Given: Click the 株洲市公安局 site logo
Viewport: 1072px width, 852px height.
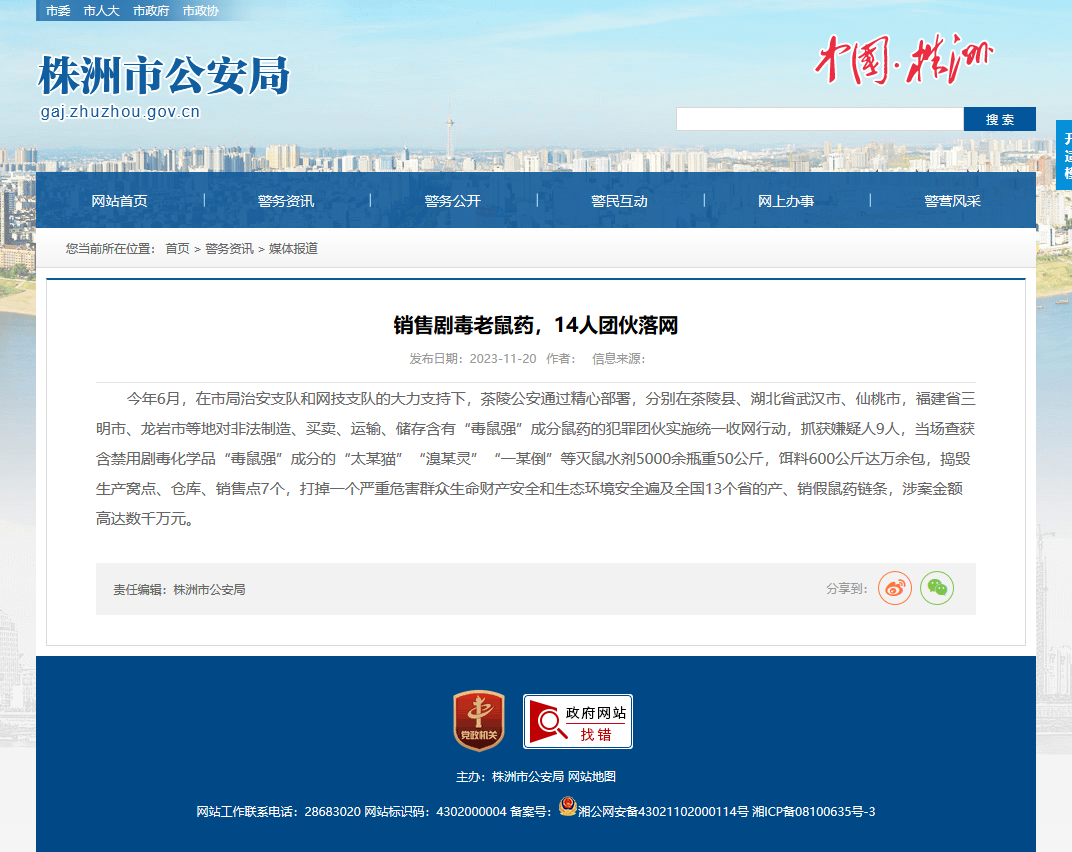Looking at the screenshot, I should tap(164, 86).
